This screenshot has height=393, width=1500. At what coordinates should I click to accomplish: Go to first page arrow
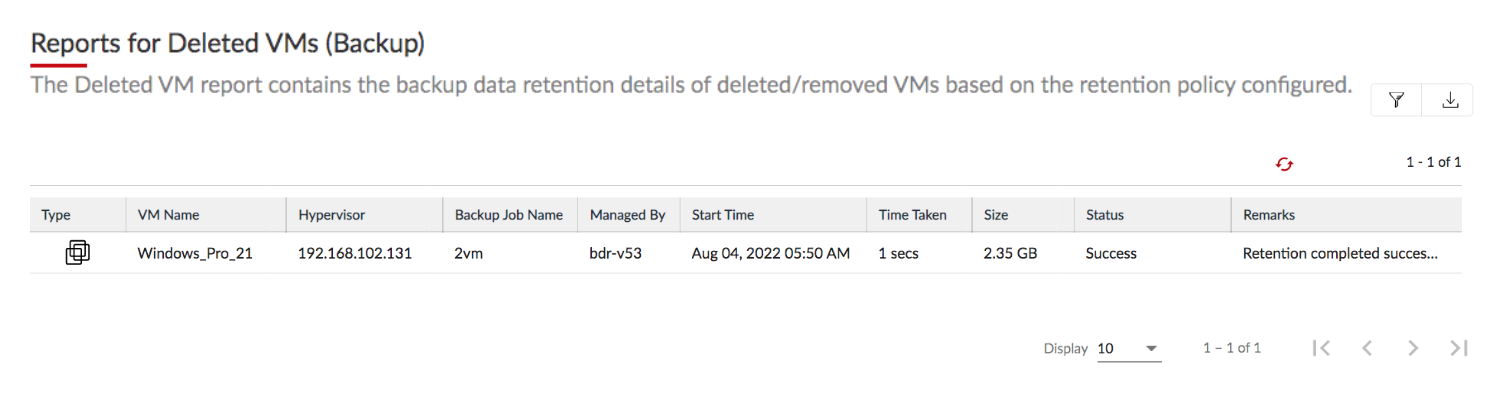tap(1321, 348)
